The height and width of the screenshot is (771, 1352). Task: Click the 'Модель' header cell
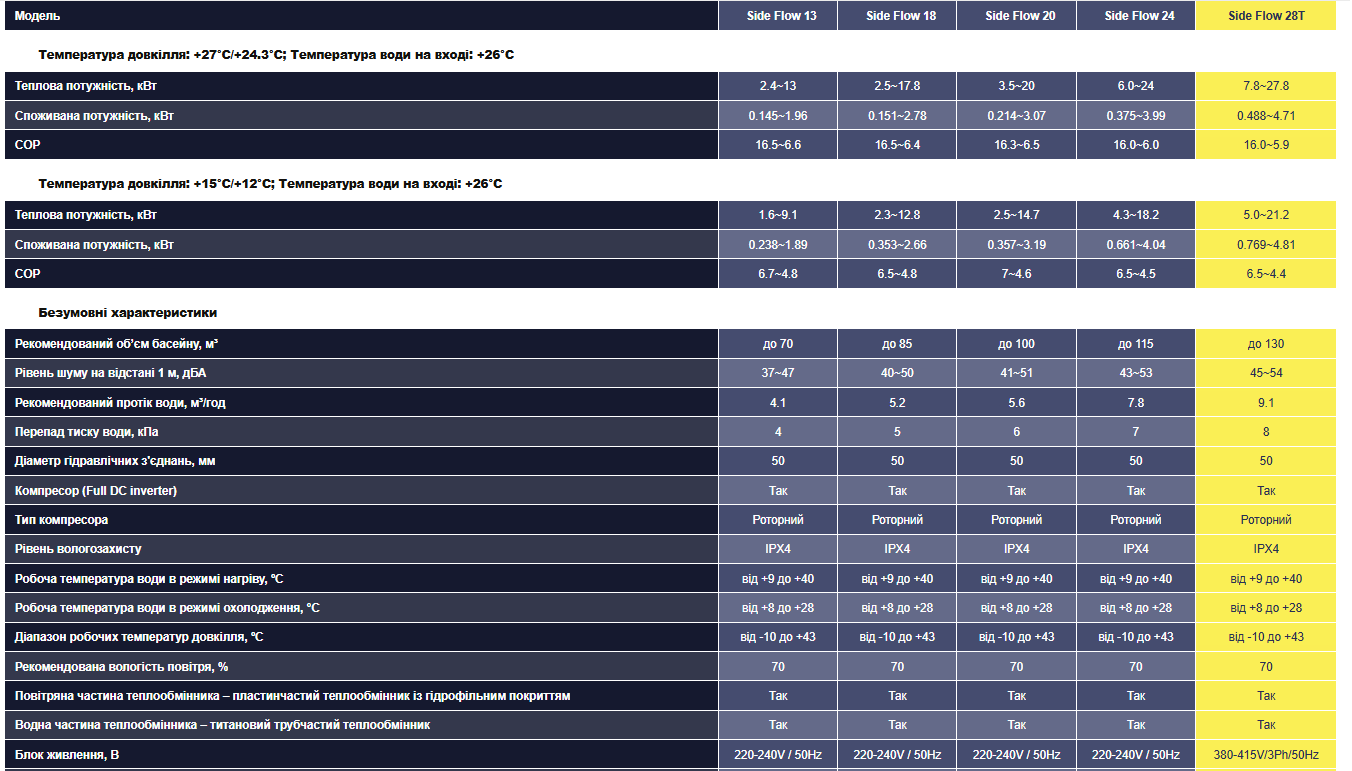click(x=37, y=16)
